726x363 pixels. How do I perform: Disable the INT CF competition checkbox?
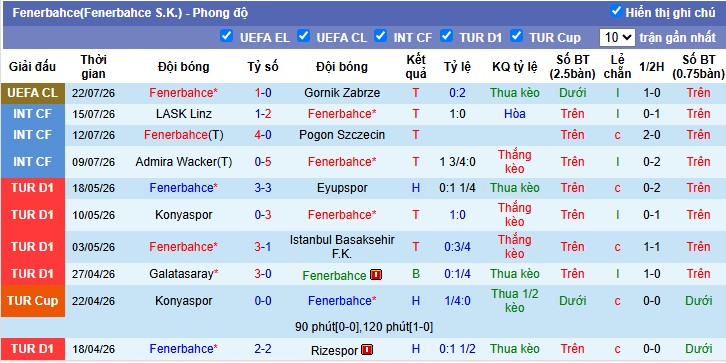pos(381,36)
